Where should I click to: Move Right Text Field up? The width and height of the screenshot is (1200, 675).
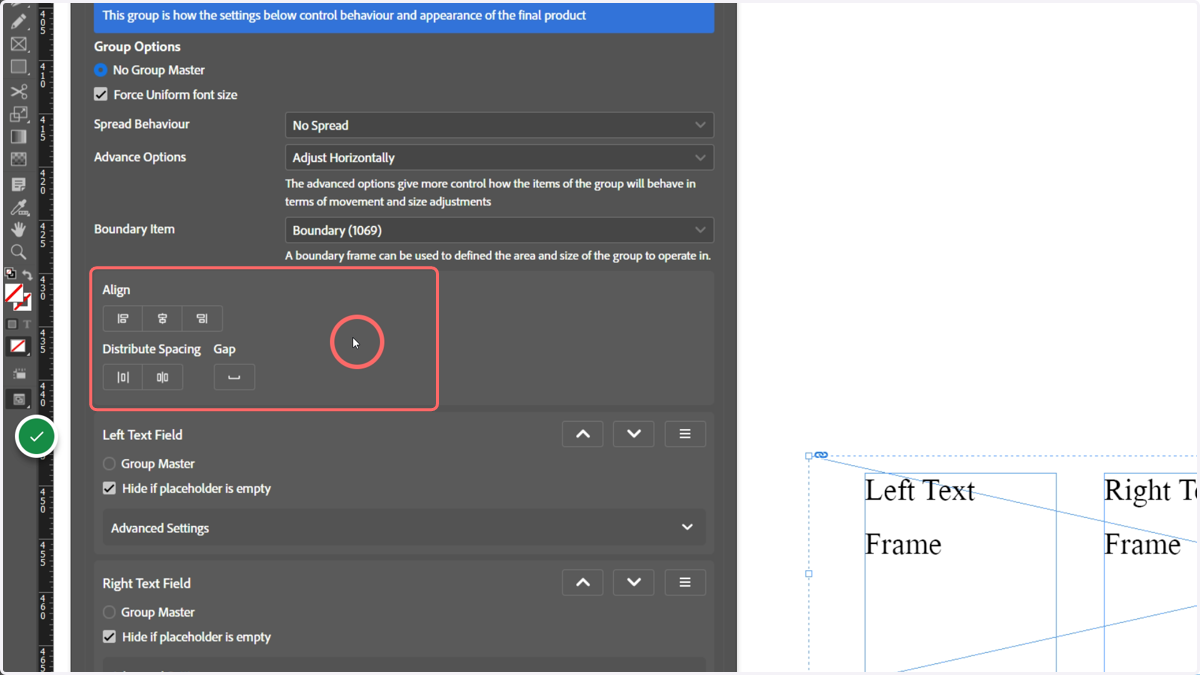(x=583, y=582)
